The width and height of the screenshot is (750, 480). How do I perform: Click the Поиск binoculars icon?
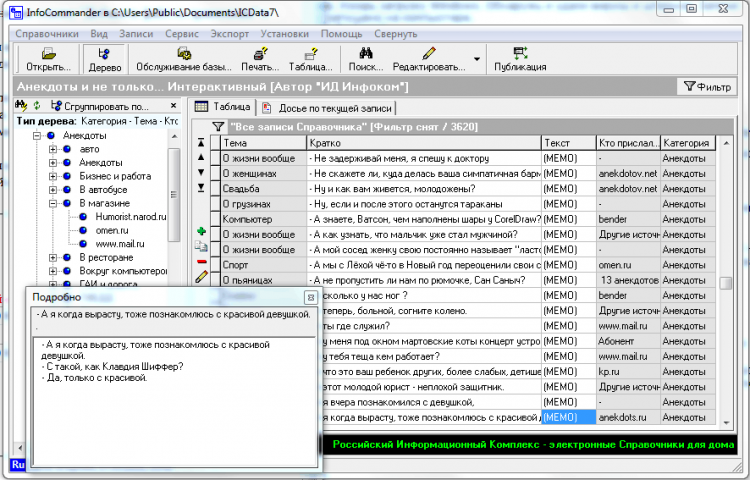pos(366,53)
